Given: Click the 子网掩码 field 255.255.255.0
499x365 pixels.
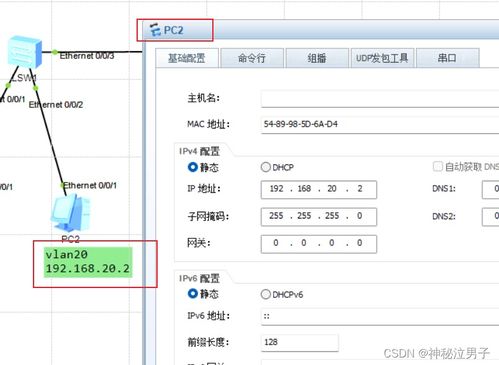Looking at the screenshot, I should click(319, 217).
